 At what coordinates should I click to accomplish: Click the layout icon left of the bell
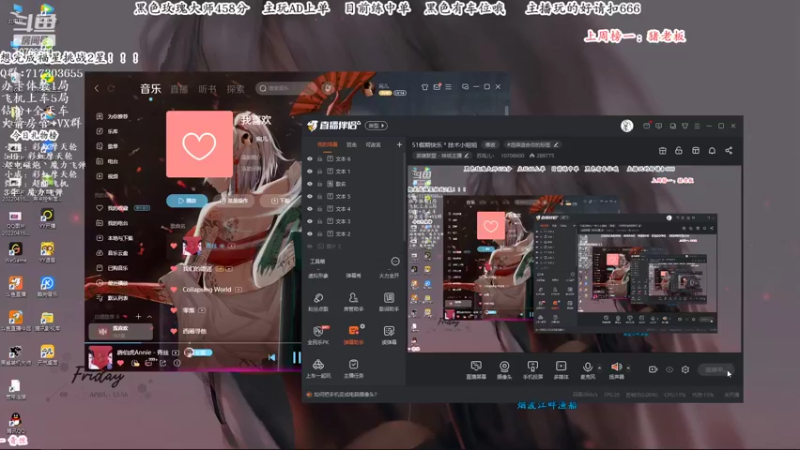[x=695, y=151]
